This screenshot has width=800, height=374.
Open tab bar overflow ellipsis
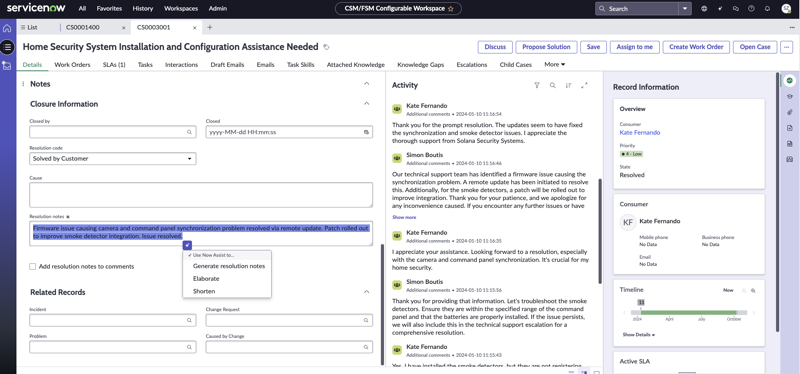coord(791,28)
